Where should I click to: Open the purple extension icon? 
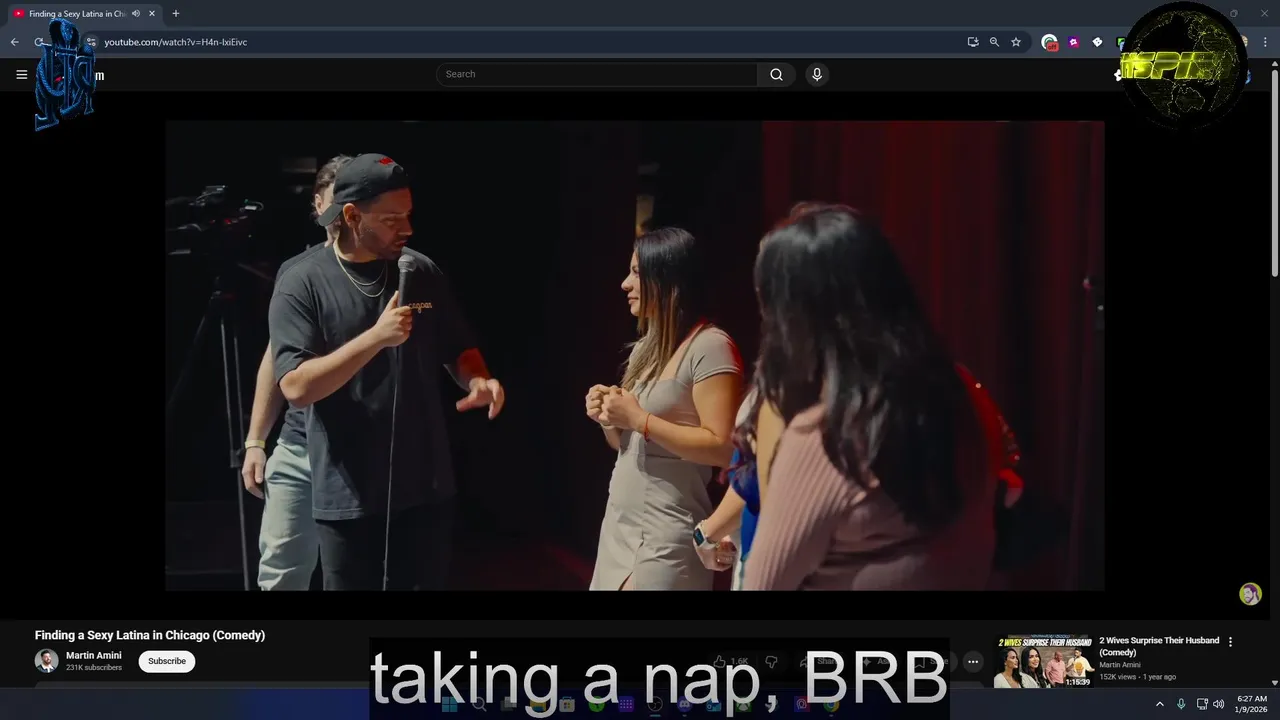tap(1073, 42)
